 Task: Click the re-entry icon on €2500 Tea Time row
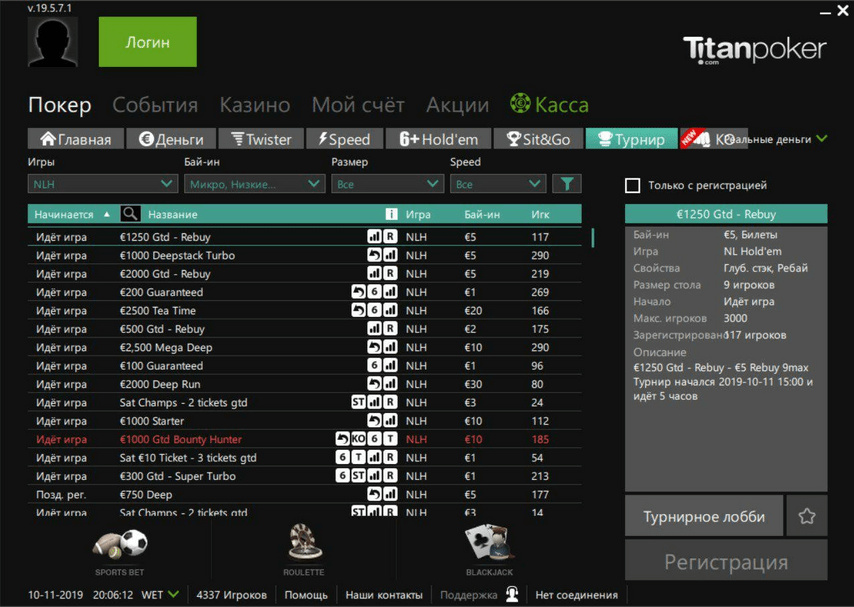pos(358,311)
